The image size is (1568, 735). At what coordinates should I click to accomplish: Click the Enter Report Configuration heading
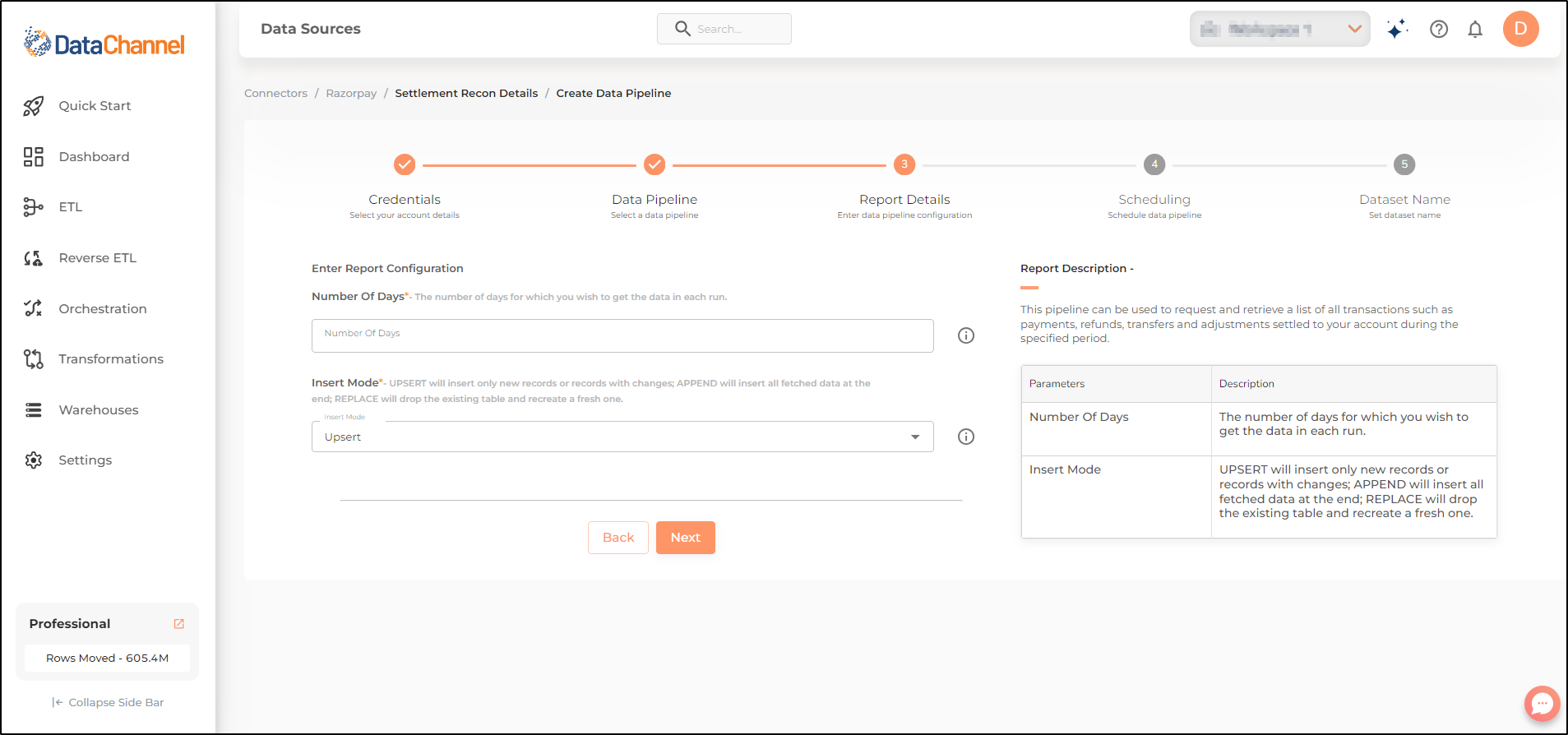387,269
